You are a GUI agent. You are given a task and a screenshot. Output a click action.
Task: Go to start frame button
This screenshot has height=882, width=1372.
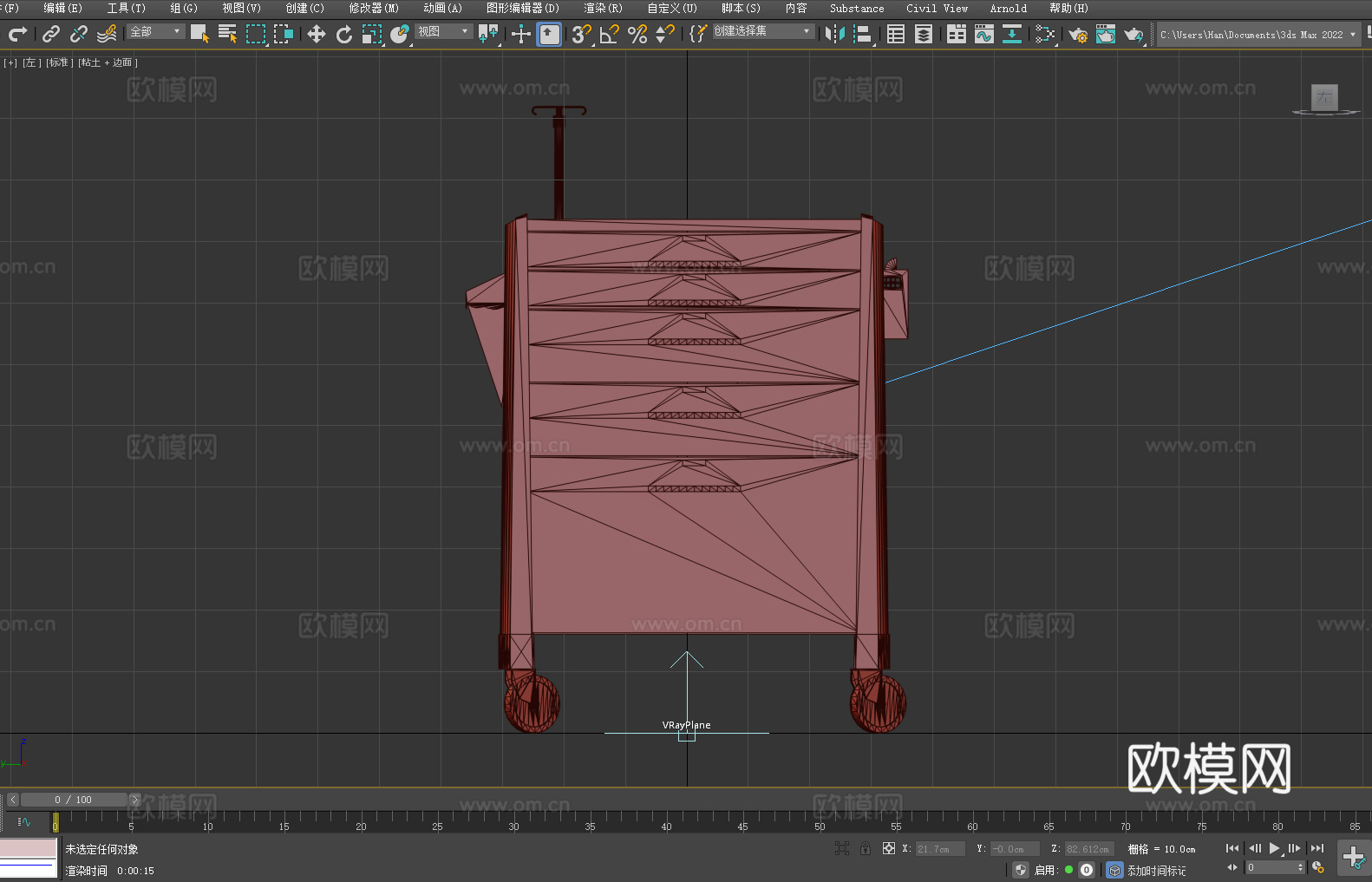[x=1232, y=848]
